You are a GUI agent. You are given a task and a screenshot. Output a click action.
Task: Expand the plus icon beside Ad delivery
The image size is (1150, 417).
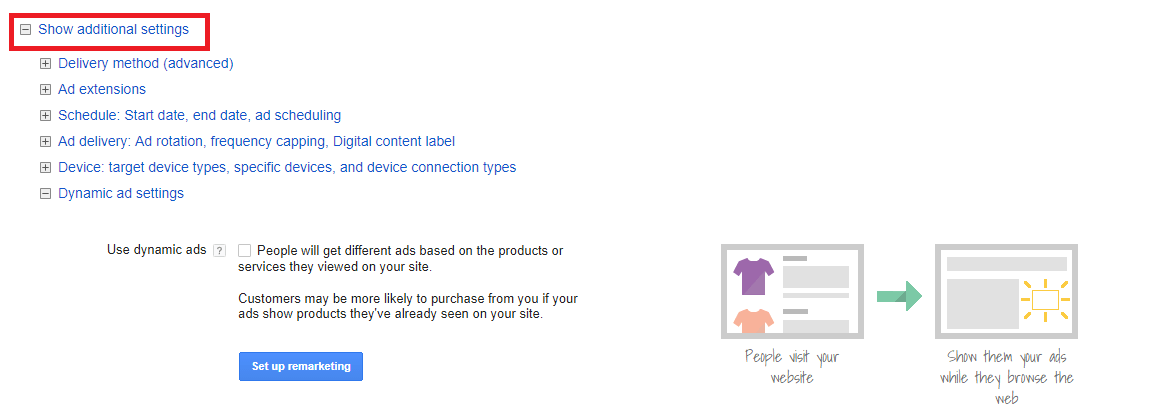tap(45, 141)
